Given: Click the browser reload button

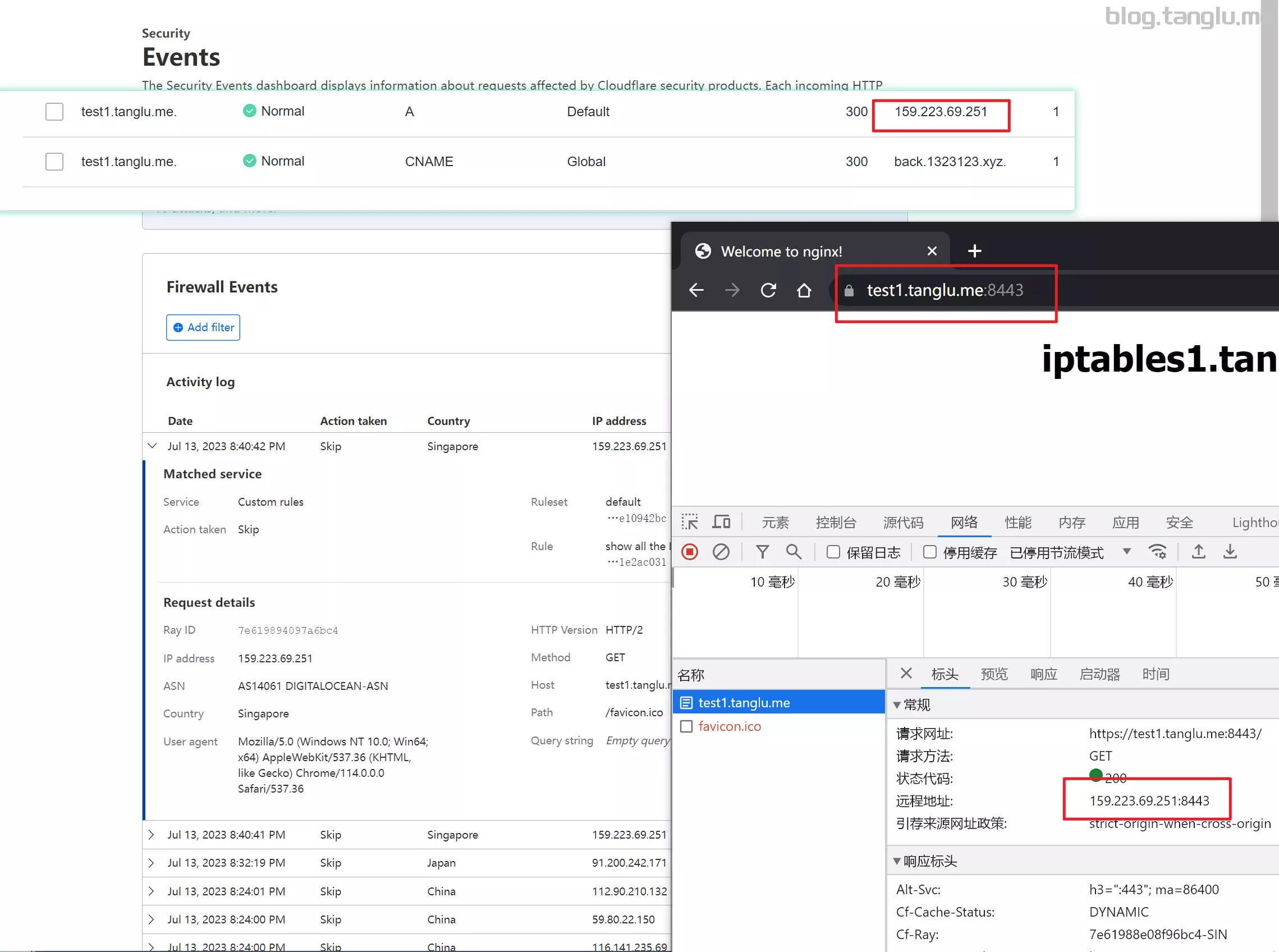Looking at the screenshot, I should click(768, 290).
